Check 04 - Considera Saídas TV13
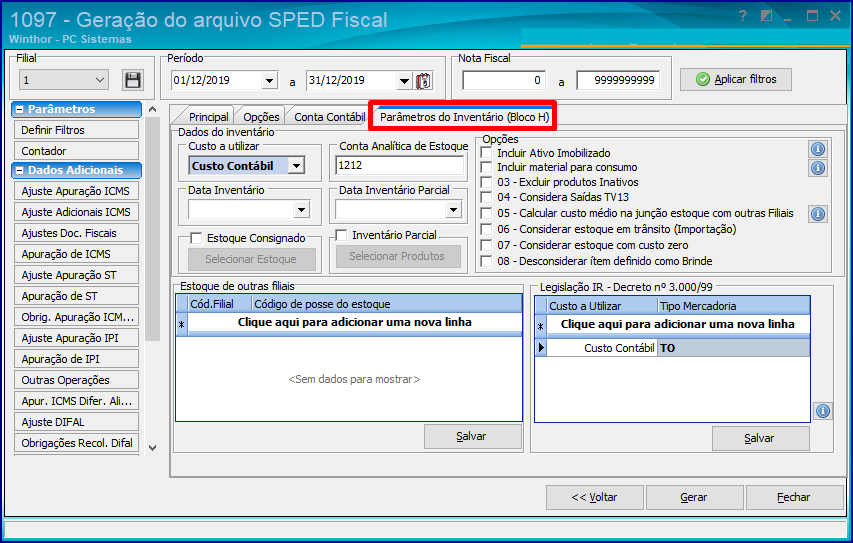Viewport: 853px width, 543px height. pos(486,197)
